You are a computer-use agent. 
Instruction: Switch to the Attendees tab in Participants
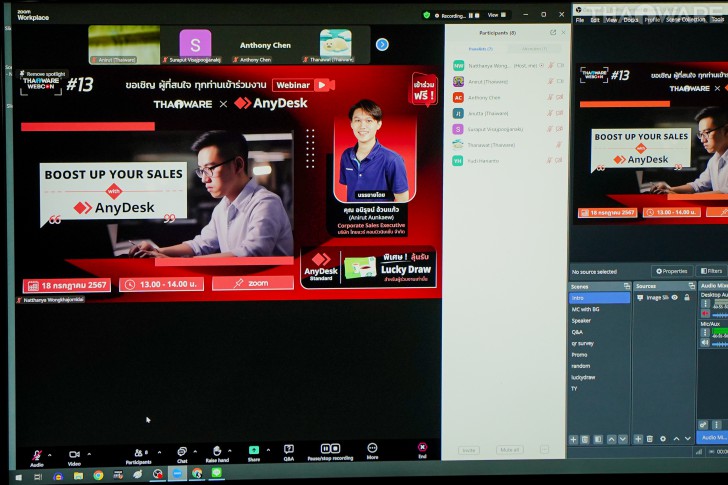pyautogui.click(x=534, y=49)
